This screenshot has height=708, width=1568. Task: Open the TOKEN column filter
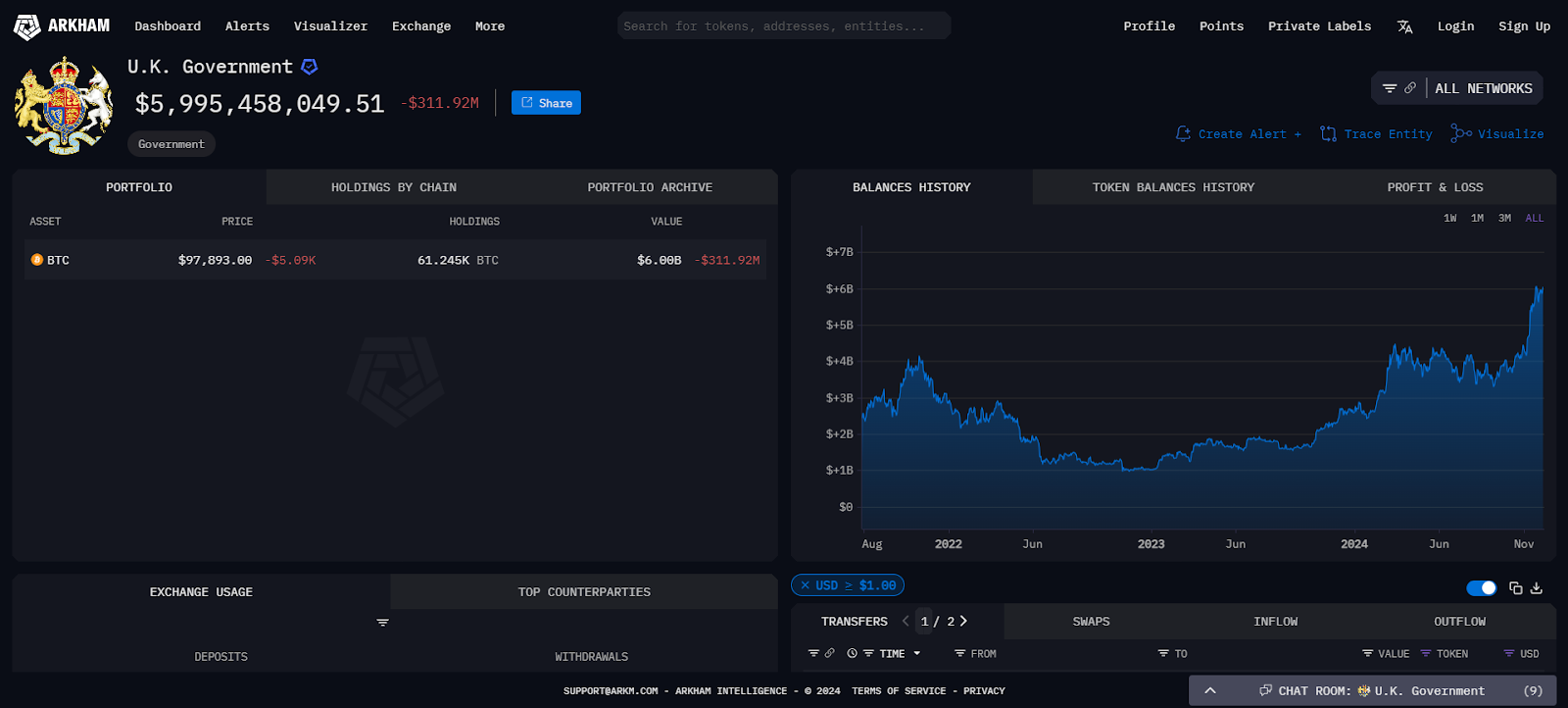(1426, 653)
